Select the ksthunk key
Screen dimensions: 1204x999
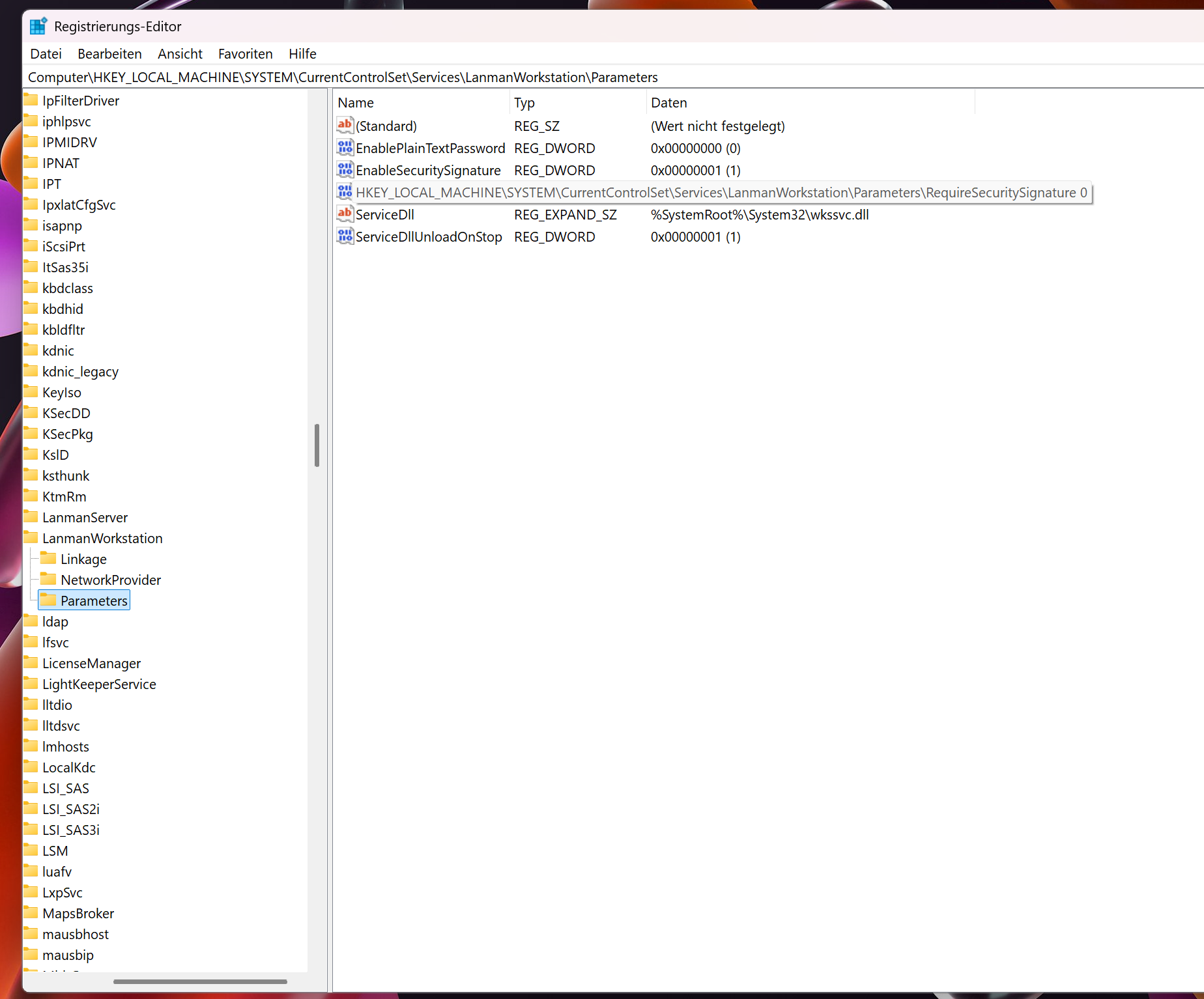pyautogui.click(x=66, y=475)
